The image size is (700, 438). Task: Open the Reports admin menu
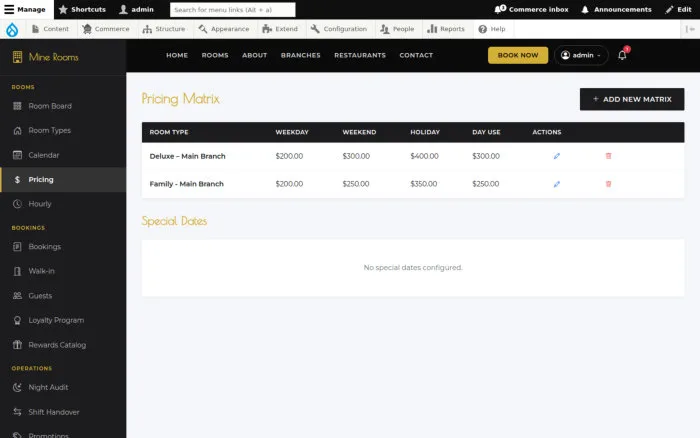click(x=446, y=29)
